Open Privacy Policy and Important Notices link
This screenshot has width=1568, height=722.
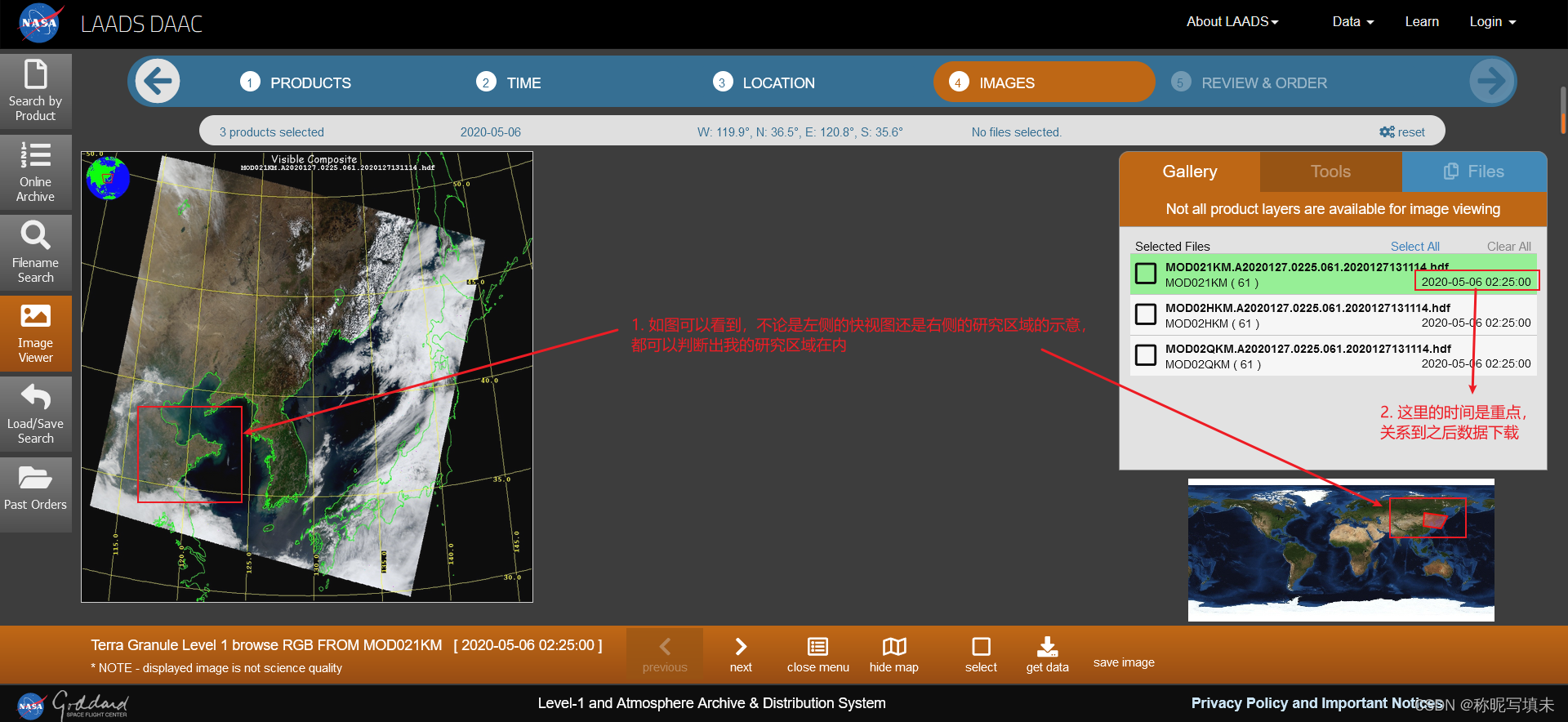1316,703
